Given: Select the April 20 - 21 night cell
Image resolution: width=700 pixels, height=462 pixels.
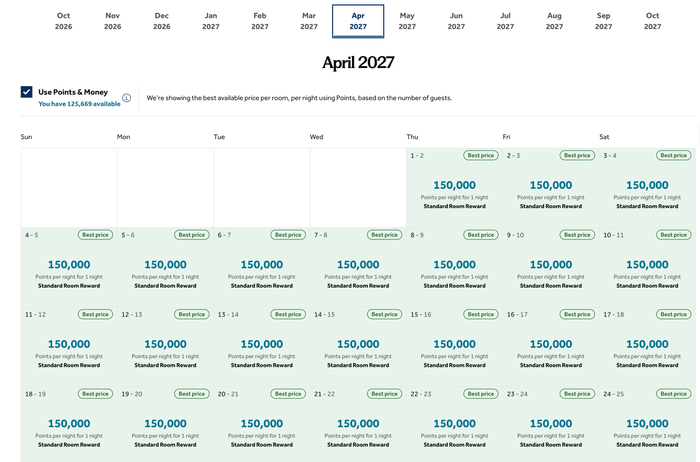Looking at the screenshot, I should (x=262, y=424).
